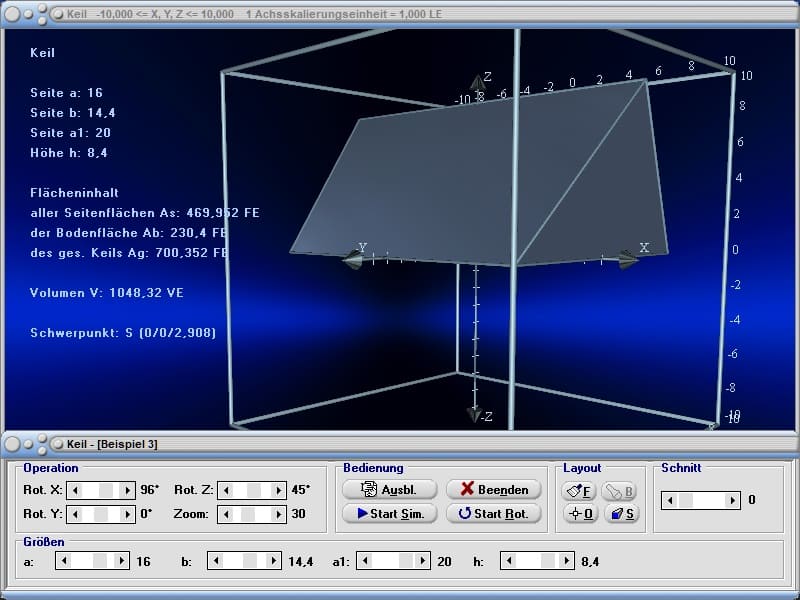This screenshot has height=600, width=800.
Task: Click the B flashlight layout button
Action: [619, 491]
